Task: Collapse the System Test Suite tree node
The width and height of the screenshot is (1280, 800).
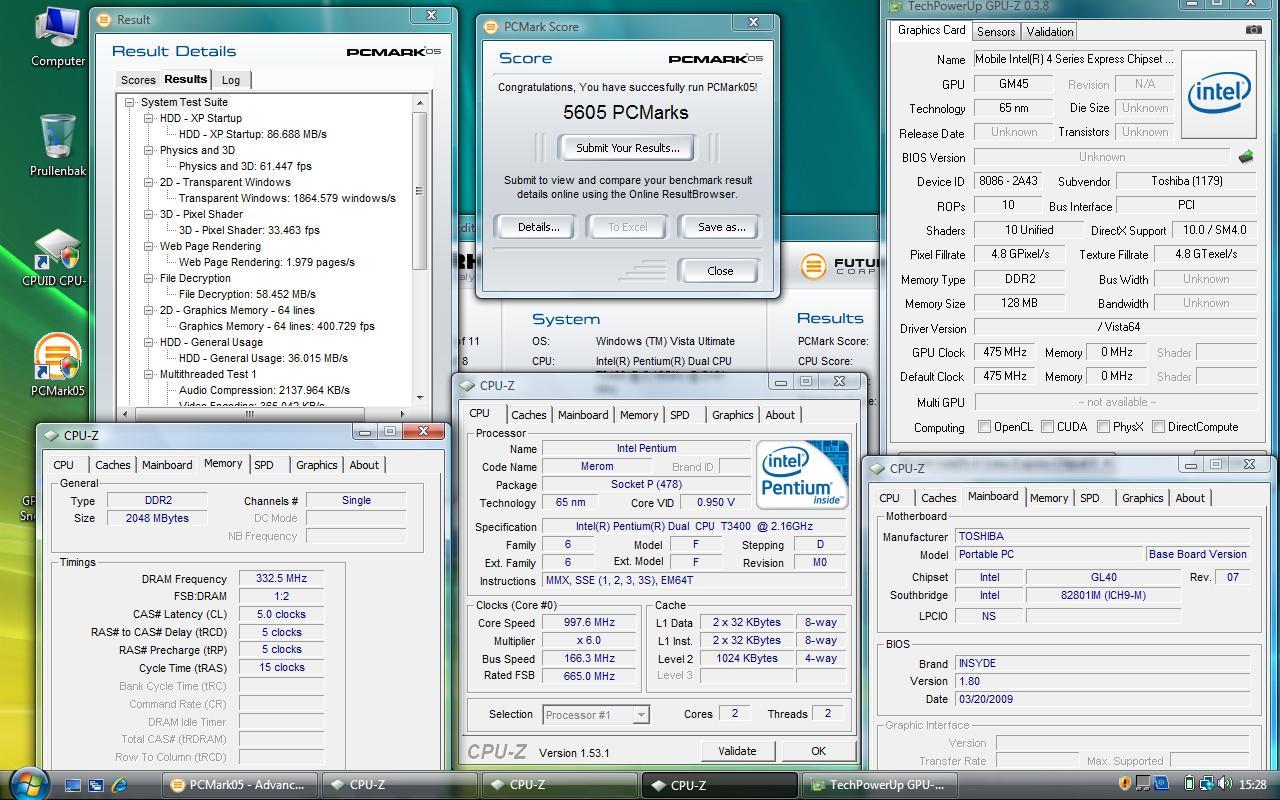Action: coord(130,102)
